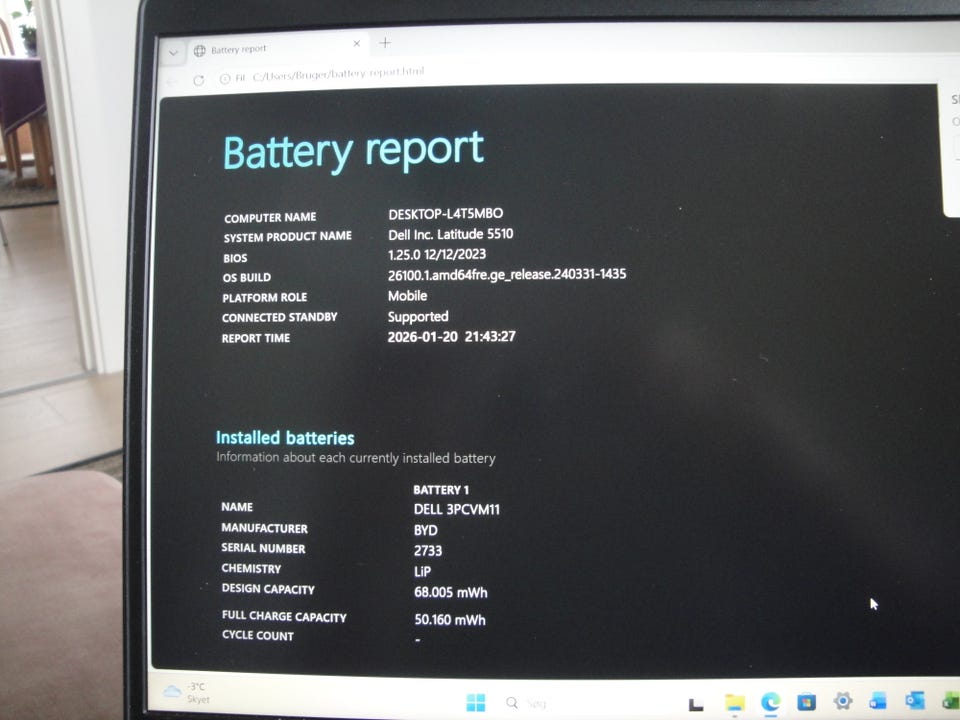Select the OS build string
960x720 pixels.
pyautogui.click(x=507, y=275)
